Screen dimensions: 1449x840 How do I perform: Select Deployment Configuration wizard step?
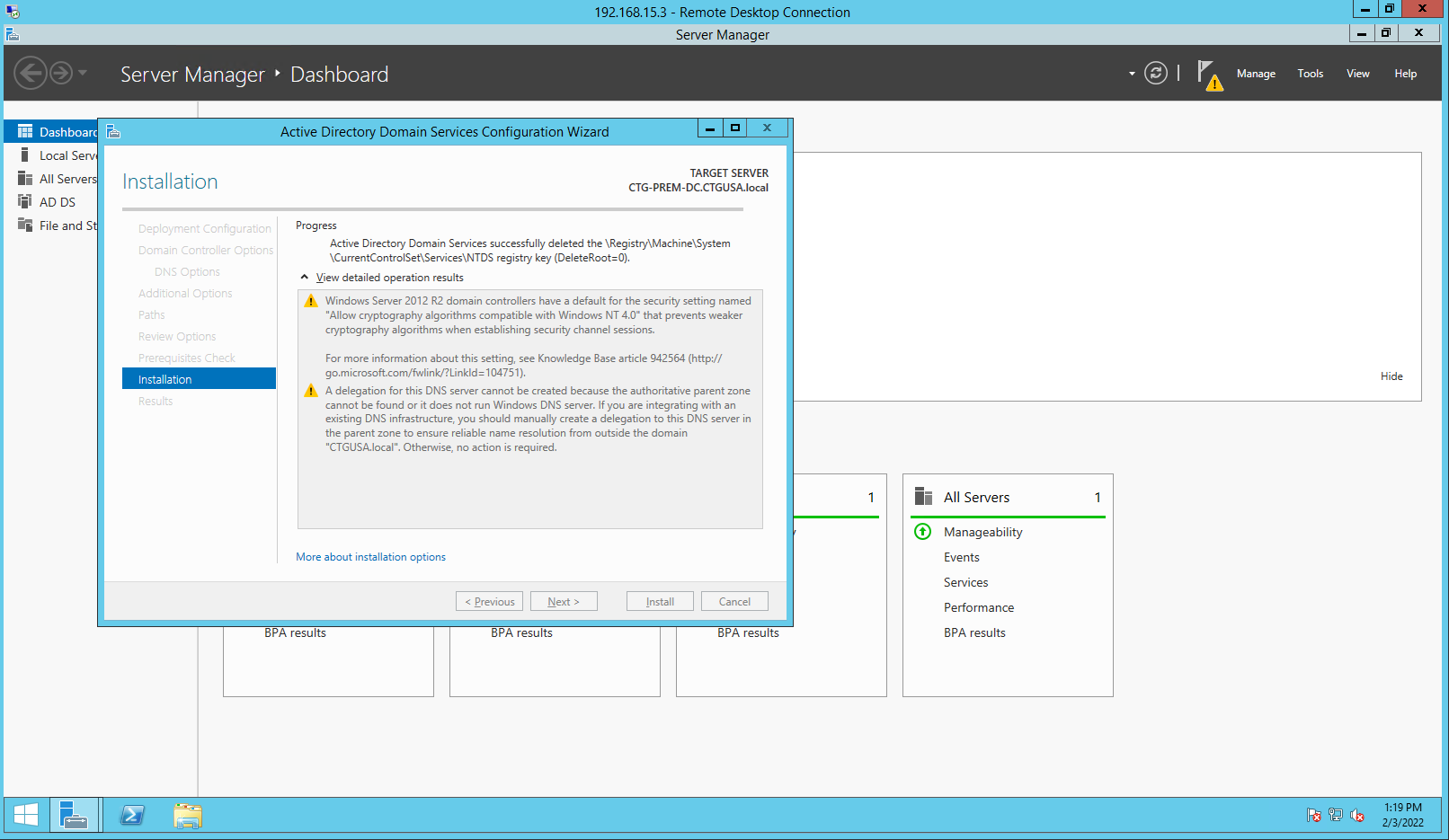point(204,229)
